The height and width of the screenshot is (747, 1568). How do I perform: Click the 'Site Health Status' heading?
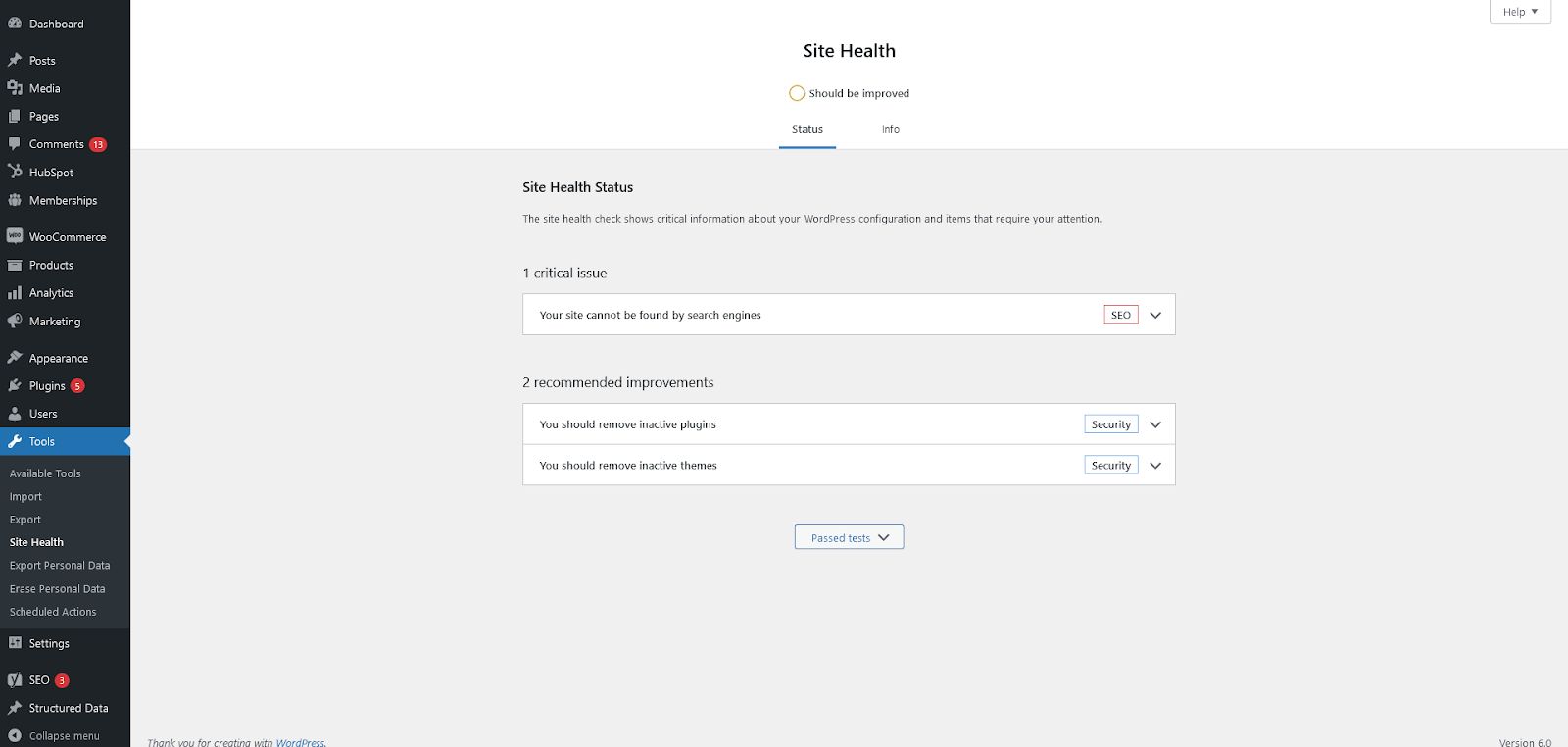[x=578, y=187]
